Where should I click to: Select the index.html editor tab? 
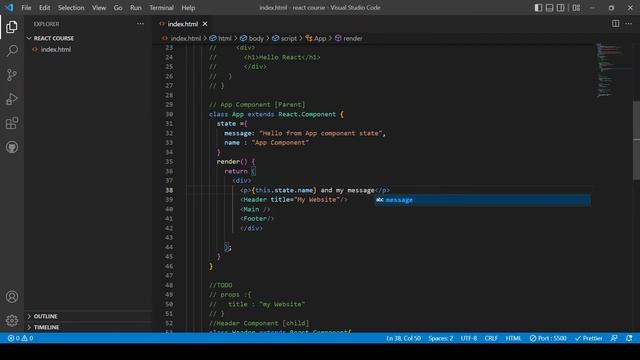coord(182,24)
